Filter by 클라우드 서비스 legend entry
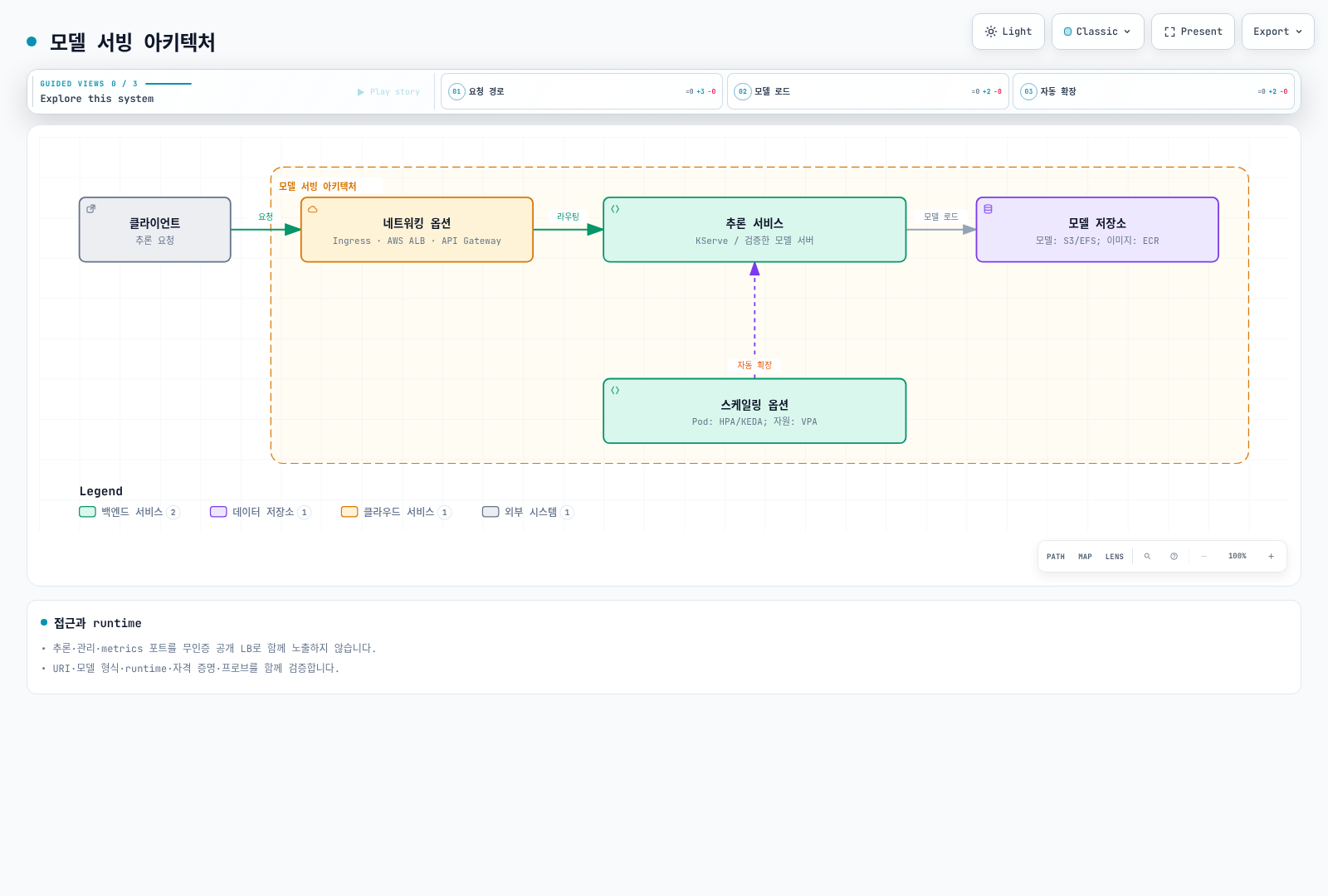Viewport: 1328px width, 896px height. pyautogui.click(x=396, y=512)
